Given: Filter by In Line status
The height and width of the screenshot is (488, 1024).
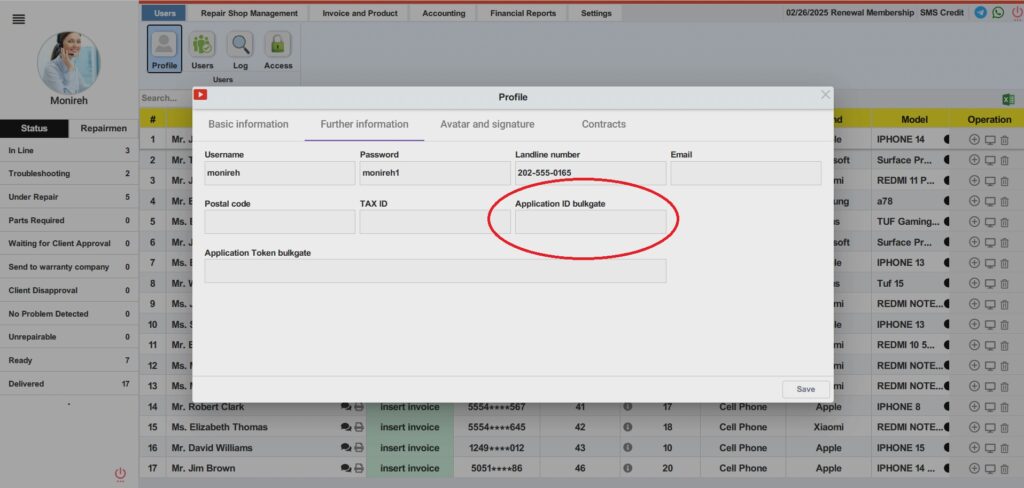Looking at the screenshot, I should [69, 150].
